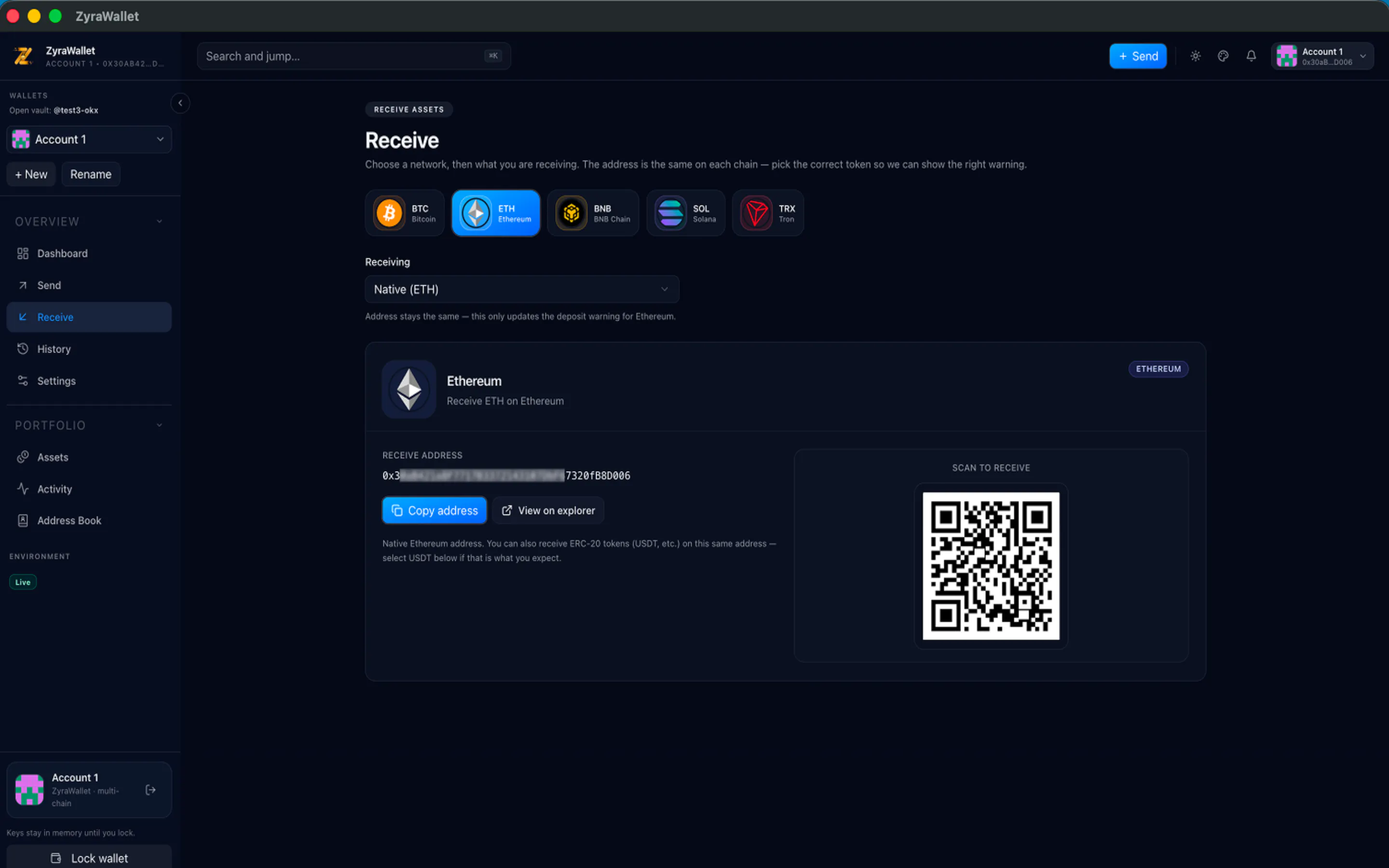Open Settings in the sidebar
The height and width of the screenshot is (868, 1389).
tap(89, 380)
